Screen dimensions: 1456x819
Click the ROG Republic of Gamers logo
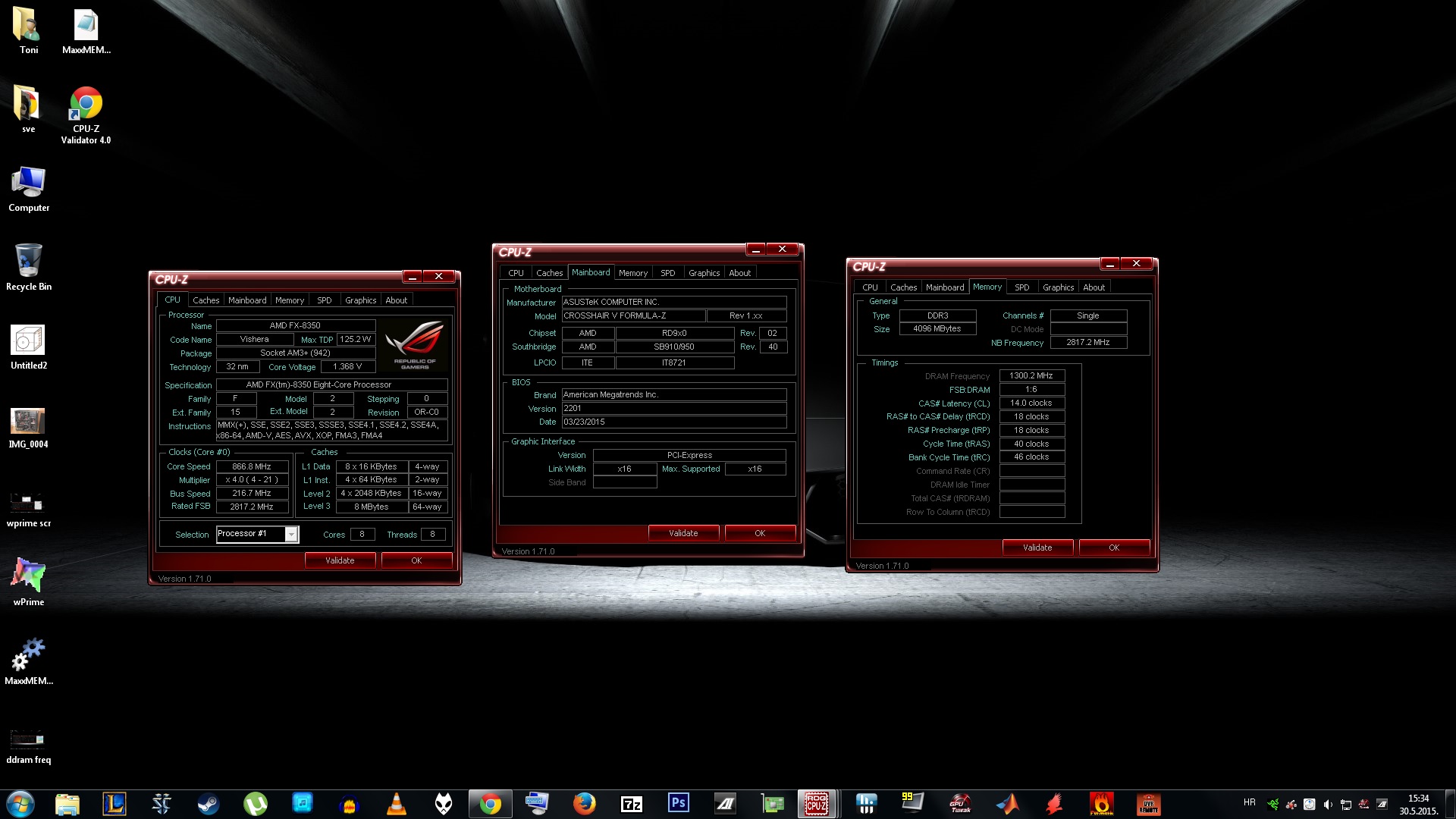pyautogui.click(x=415, y=346)
